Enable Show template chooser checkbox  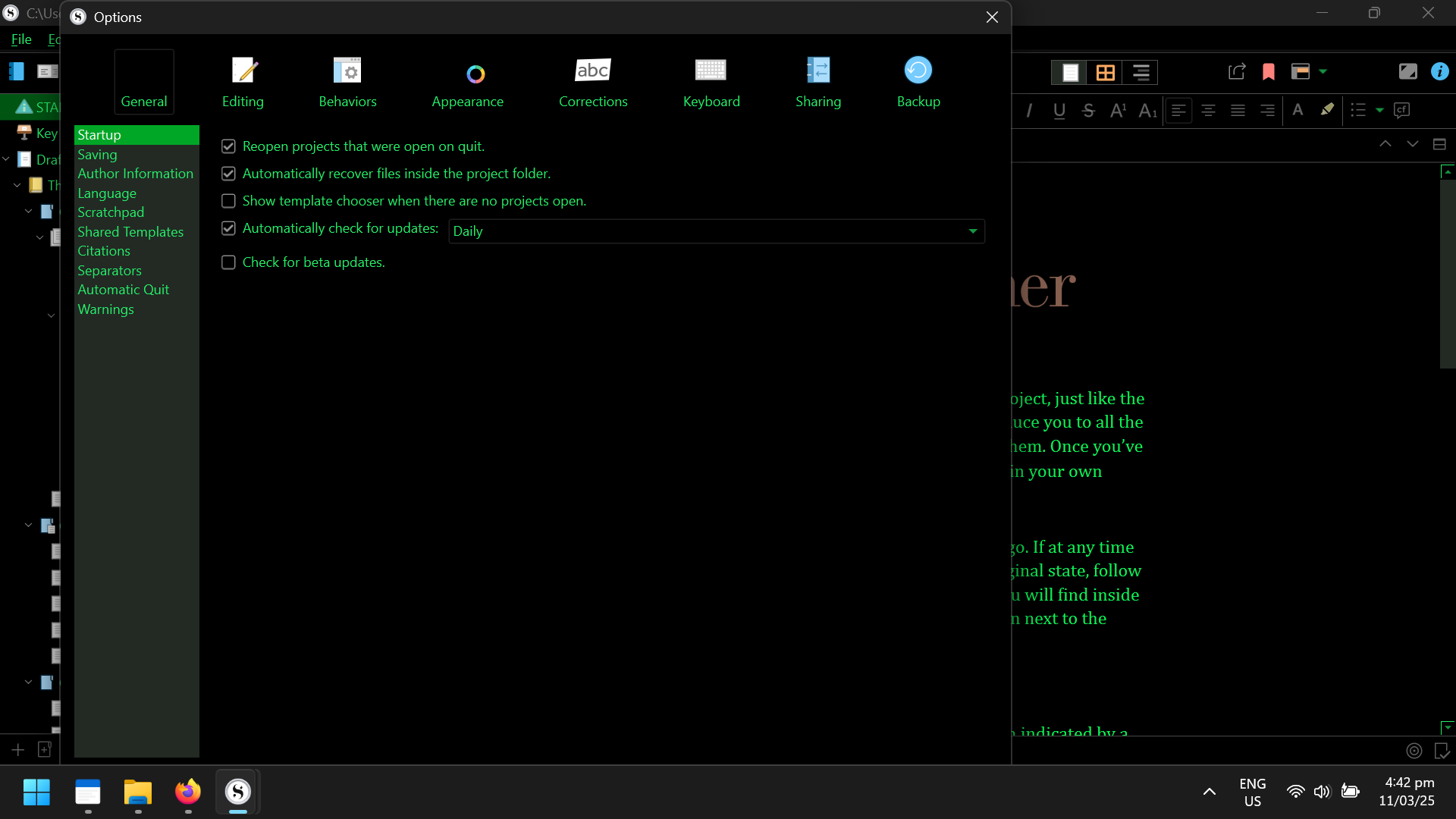[228, 201]
